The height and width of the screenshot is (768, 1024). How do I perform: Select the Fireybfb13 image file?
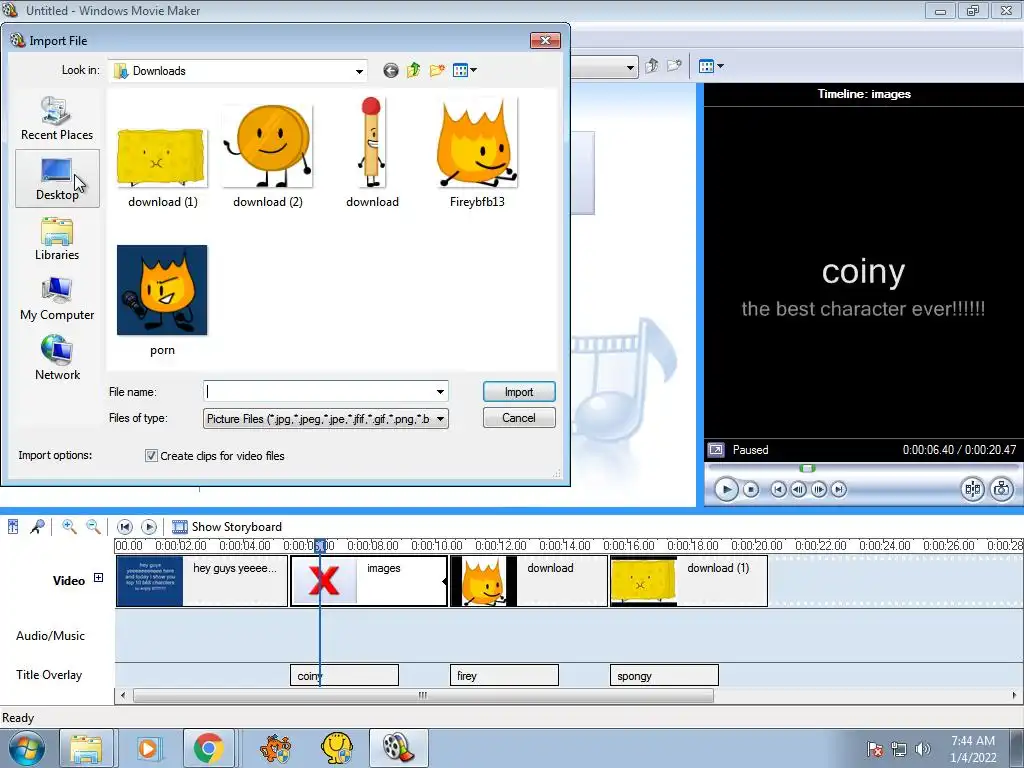477,153
